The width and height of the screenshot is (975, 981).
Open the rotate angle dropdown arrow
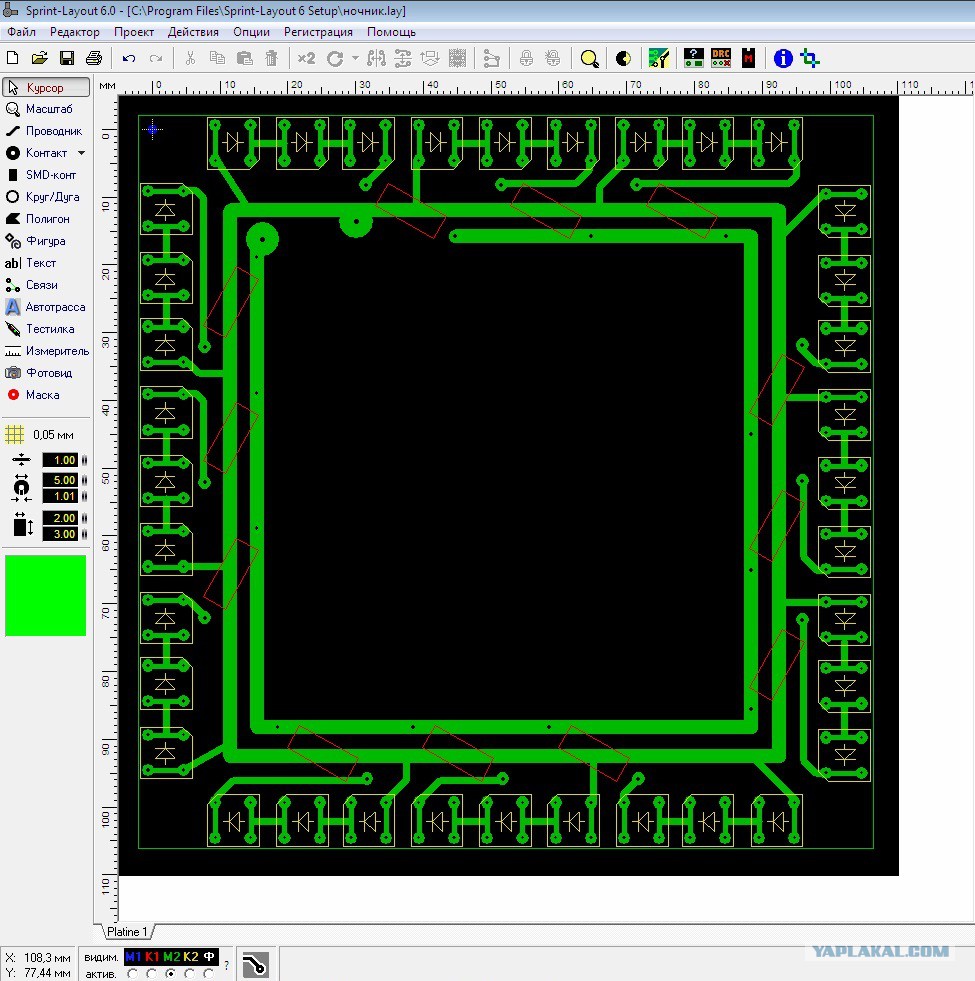[x=355, y=59]
